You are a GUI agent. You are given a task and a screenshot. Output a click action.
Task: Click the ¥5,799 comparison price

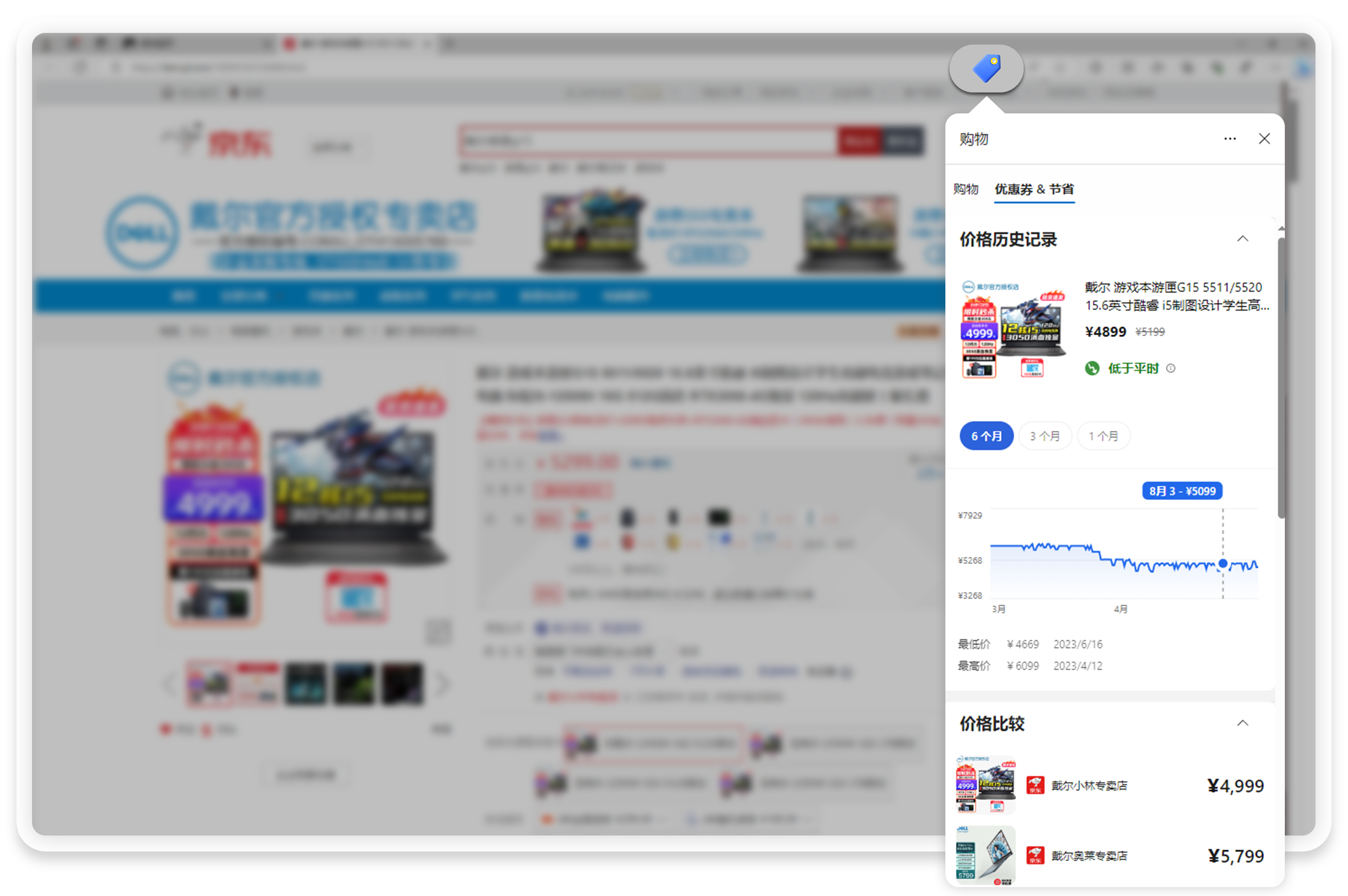coord(1235,856)
